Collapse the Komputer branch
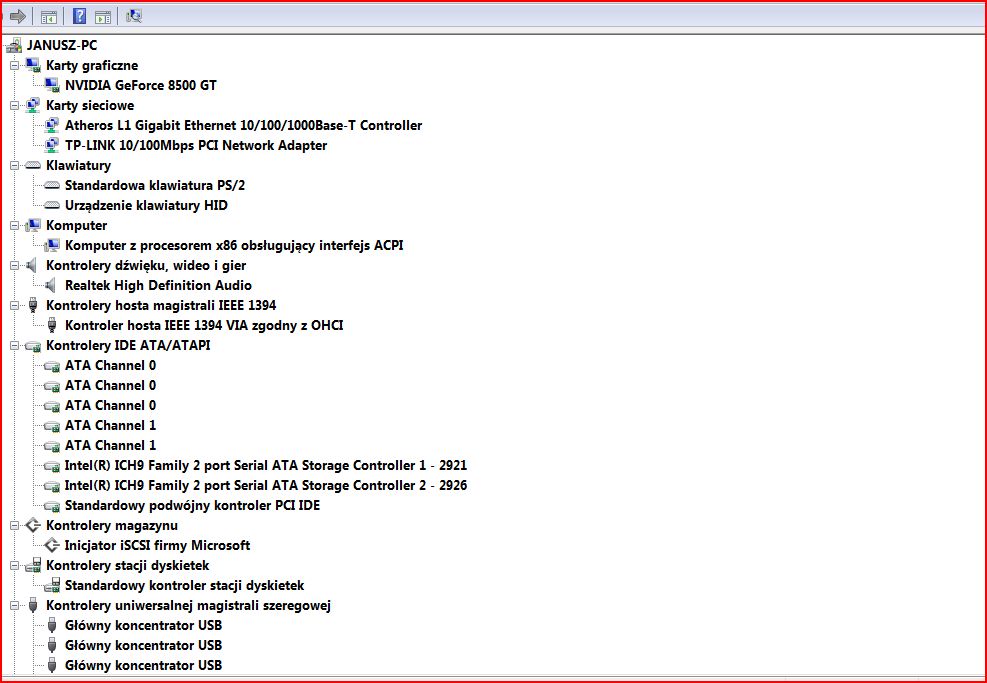987x683 pixels. tap(14, 225)
